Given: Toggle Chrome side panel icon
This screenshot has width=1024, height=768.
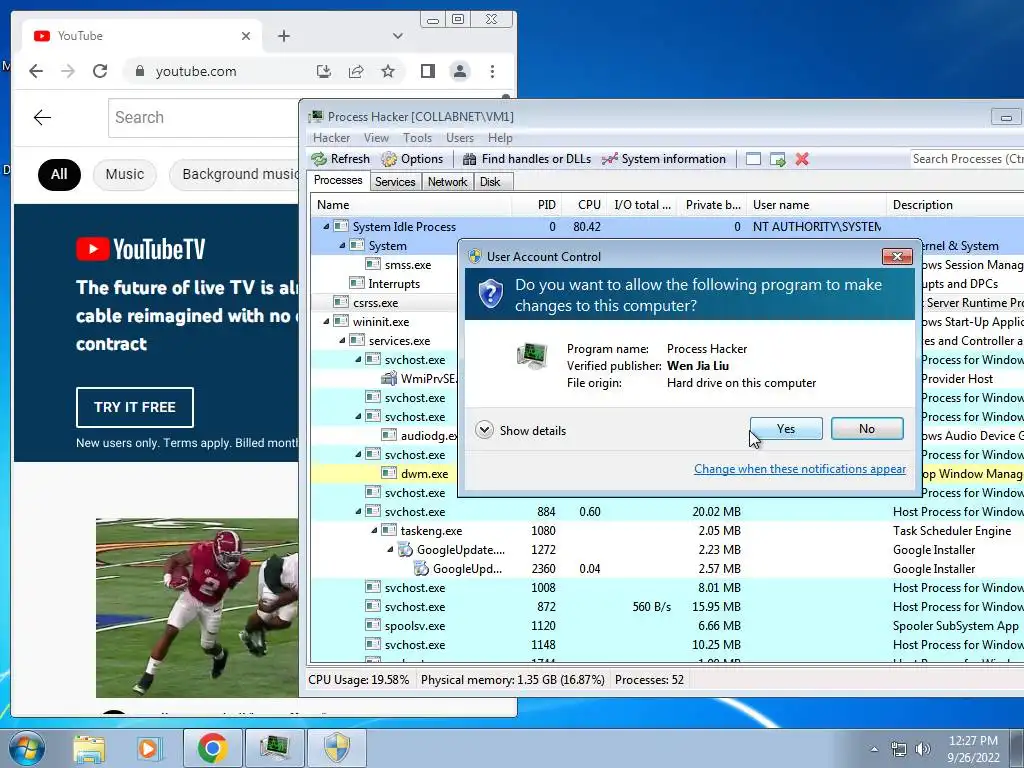Looking at the screenshot, I should pos(428,71).
